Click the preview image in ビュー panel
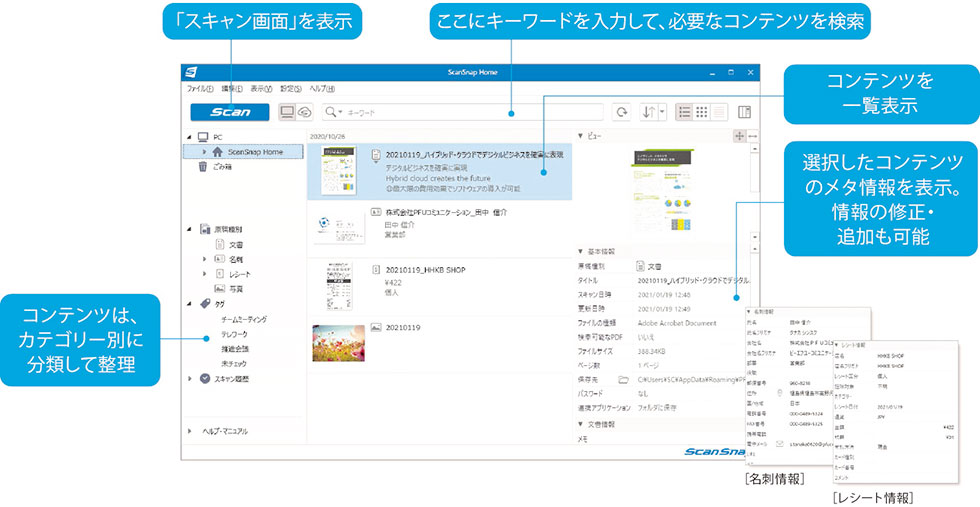 click(x=662, y=191)
